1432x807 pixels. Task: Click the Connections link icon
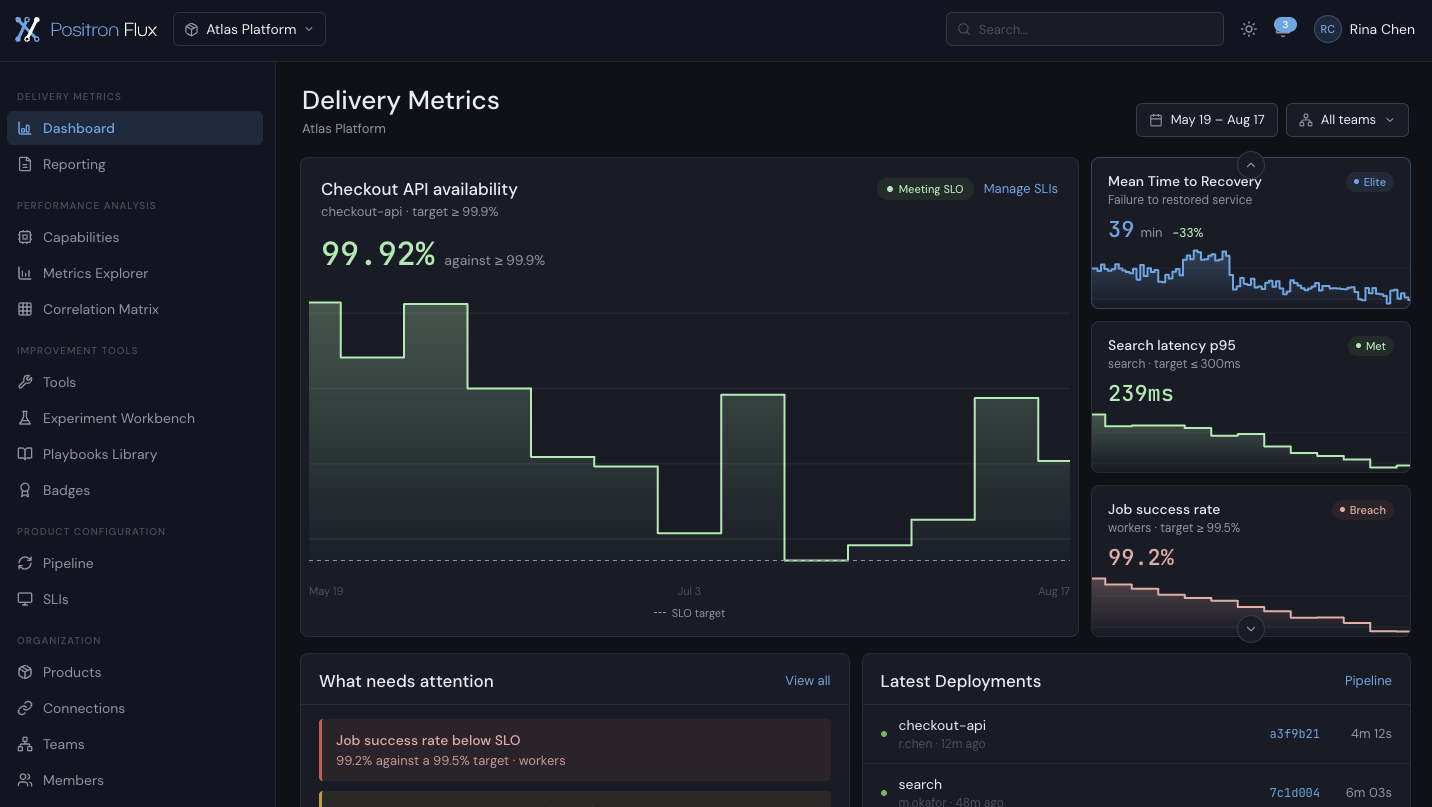25,708
